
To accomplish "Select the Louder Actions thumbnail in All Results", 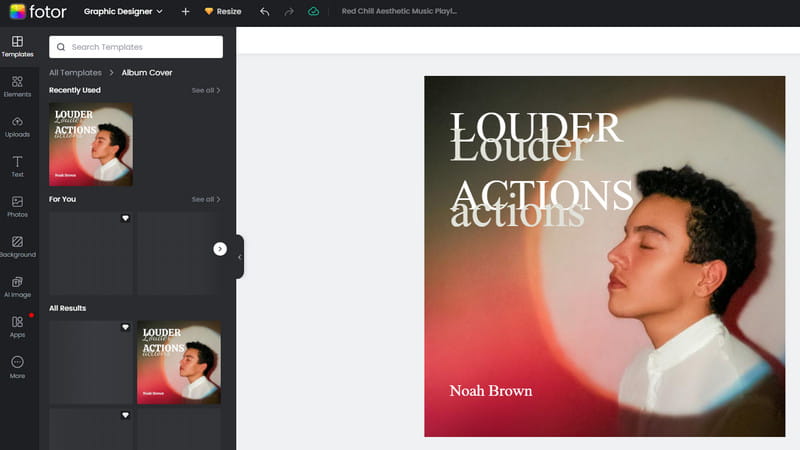I will point(179,362).
